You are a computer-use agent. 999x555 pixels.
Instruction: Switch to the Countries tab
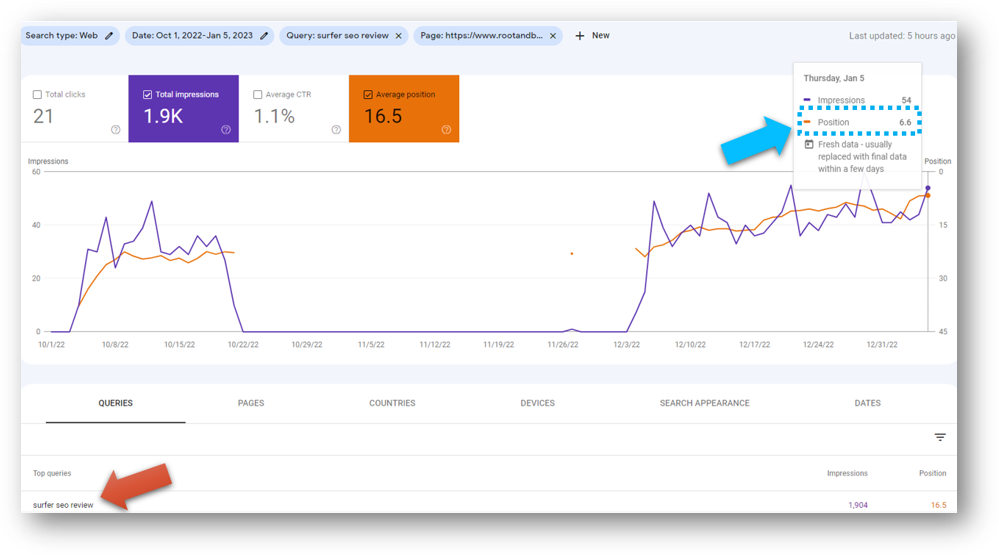(392, 403)
